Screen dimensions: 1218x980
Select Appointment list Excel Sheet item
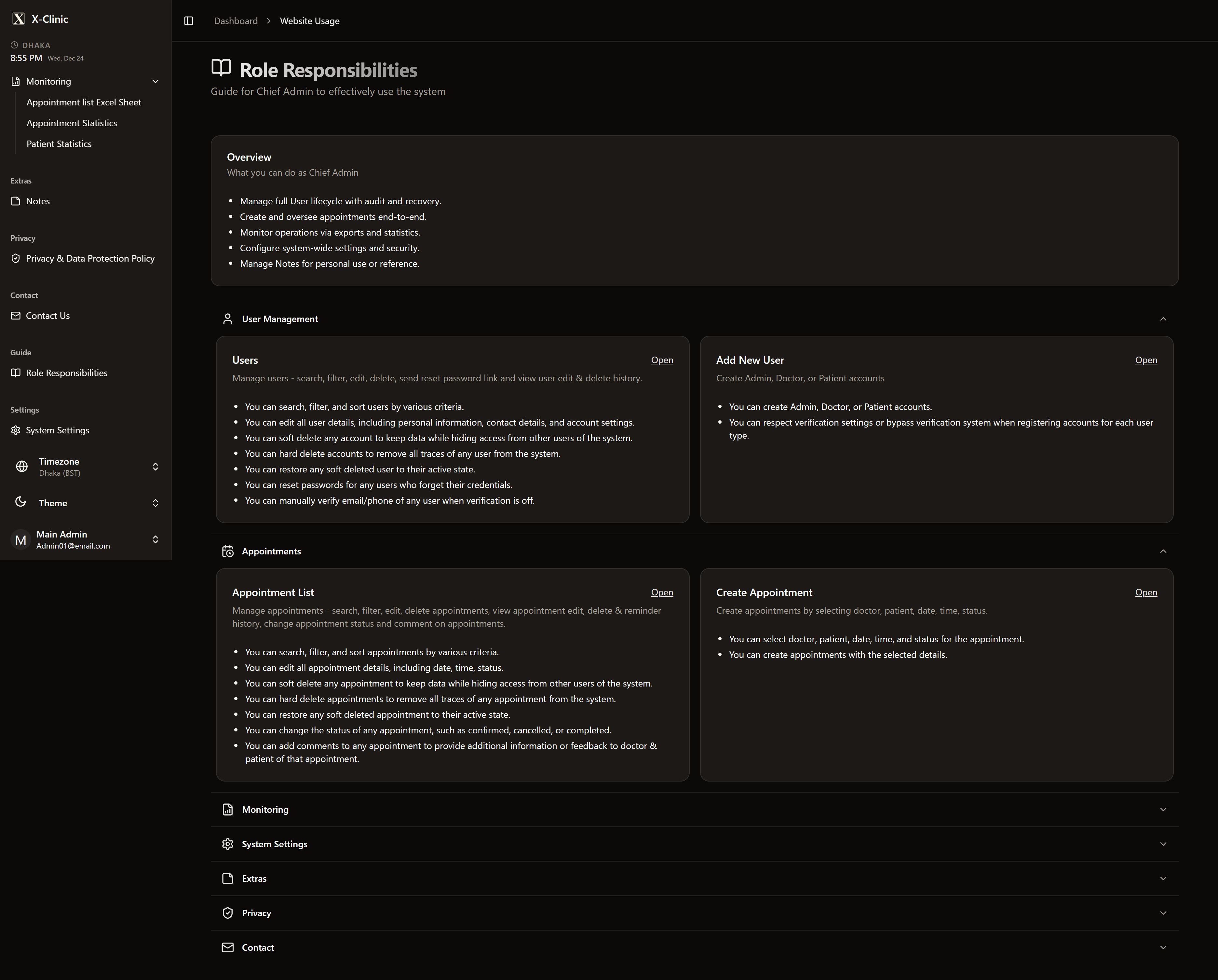(x=84, y=102)
